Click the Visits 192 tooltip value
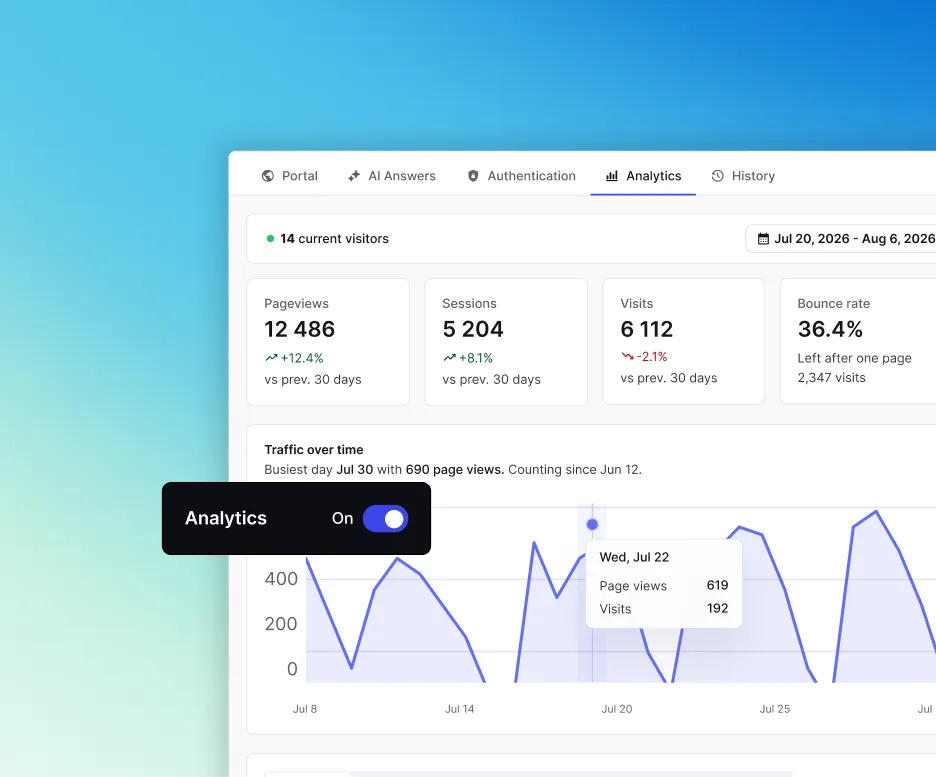 (x=718, y=609)
